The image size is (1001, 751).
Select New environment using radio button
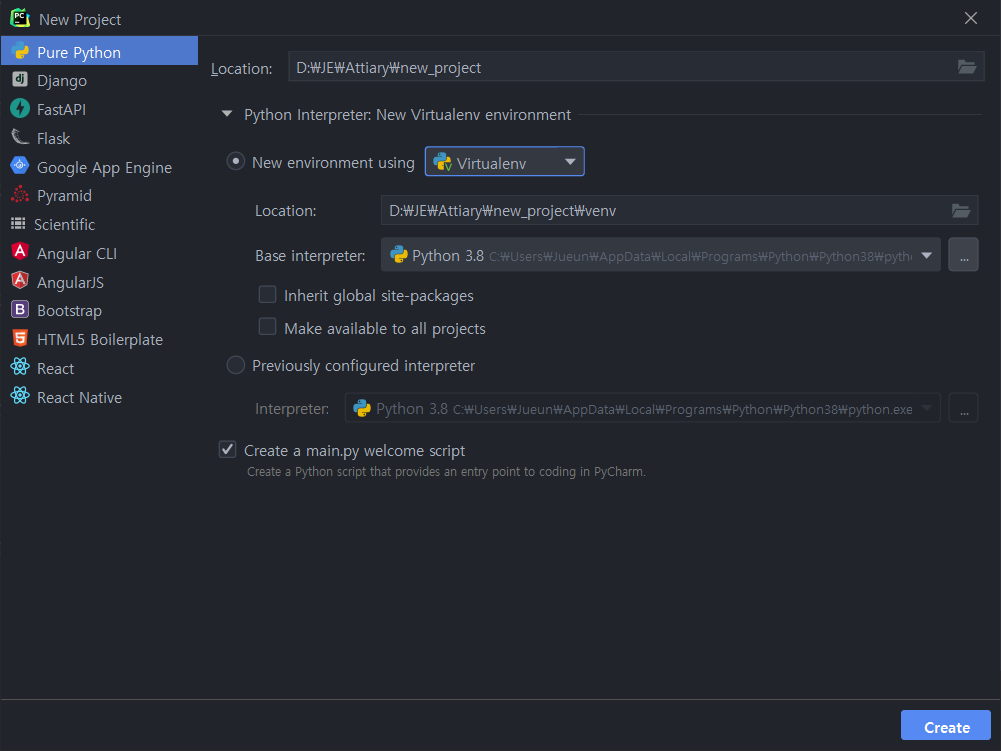tap(236, 162)
